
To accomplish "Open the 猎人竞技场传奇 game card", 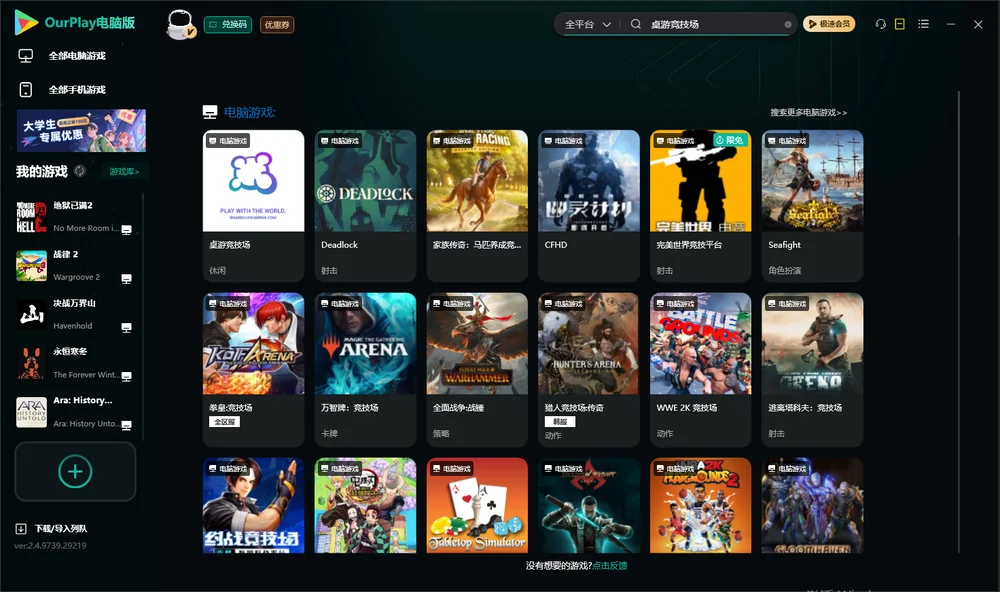I will 589,369.
